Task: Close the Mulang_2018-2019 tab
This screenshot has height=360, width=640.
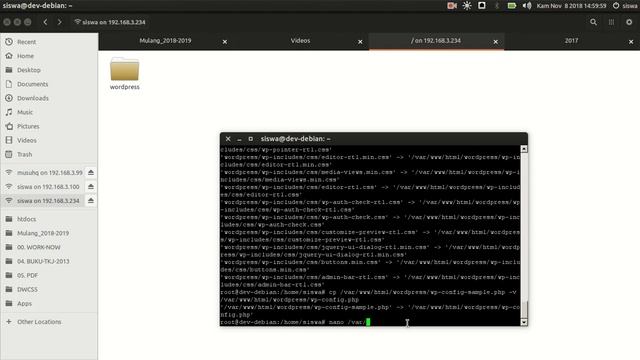Action: tap(225, 42)
